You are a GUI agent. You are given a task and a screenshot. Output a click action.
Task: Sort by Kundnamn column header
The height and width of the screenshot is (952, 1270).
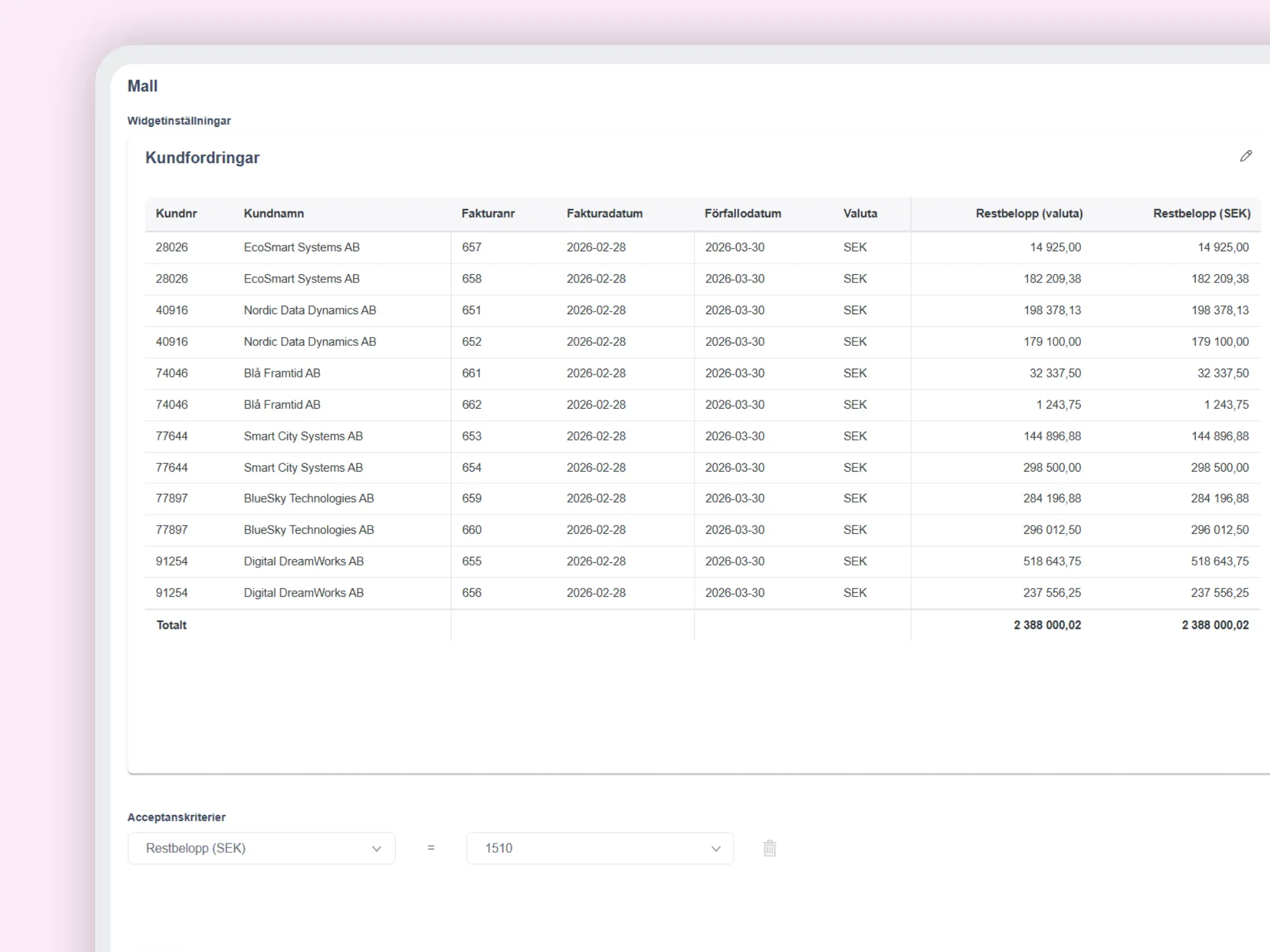(274, 213)
